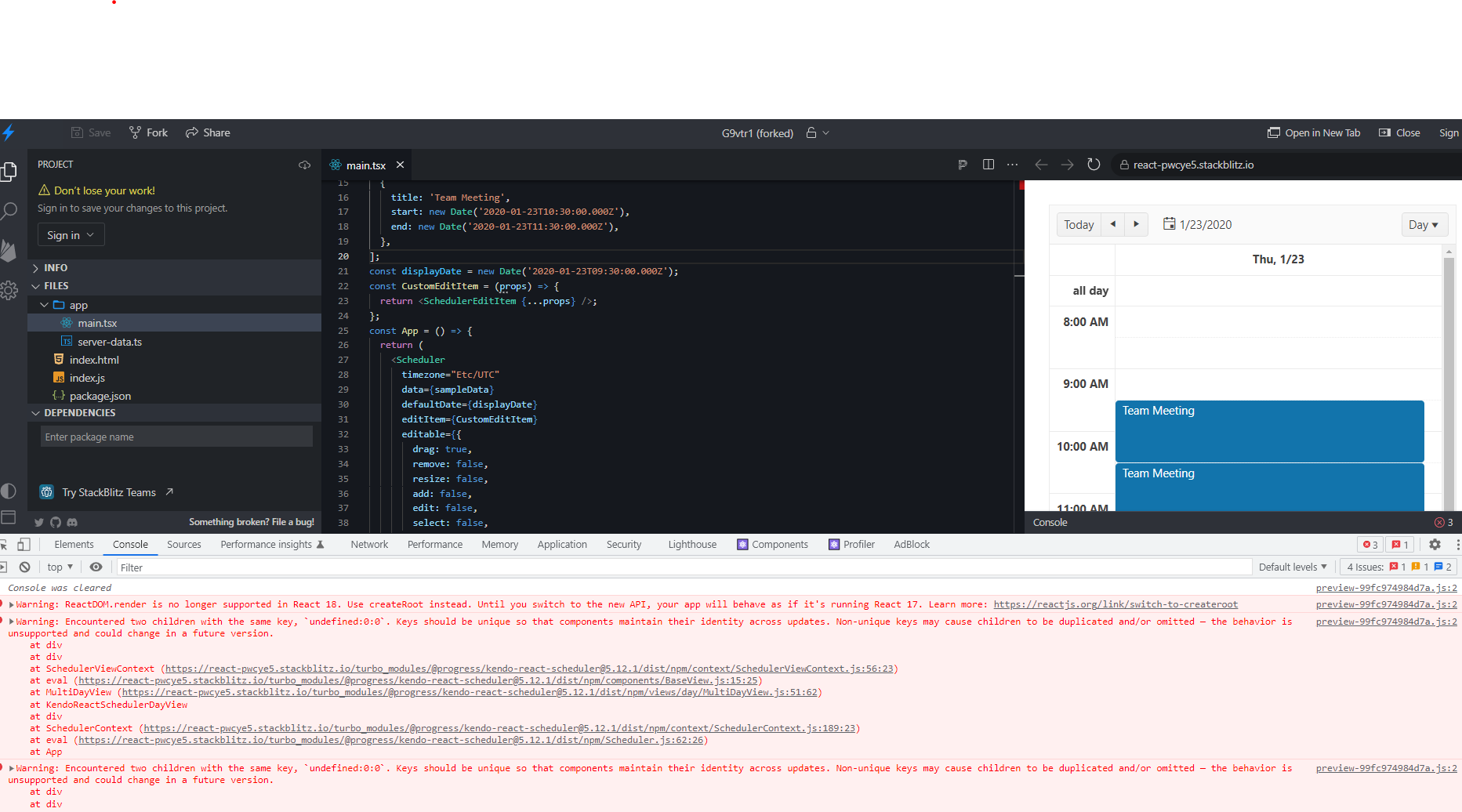Go to next day in scheduler
This screenshot has width=1462, height=812.
point(1136,224)
